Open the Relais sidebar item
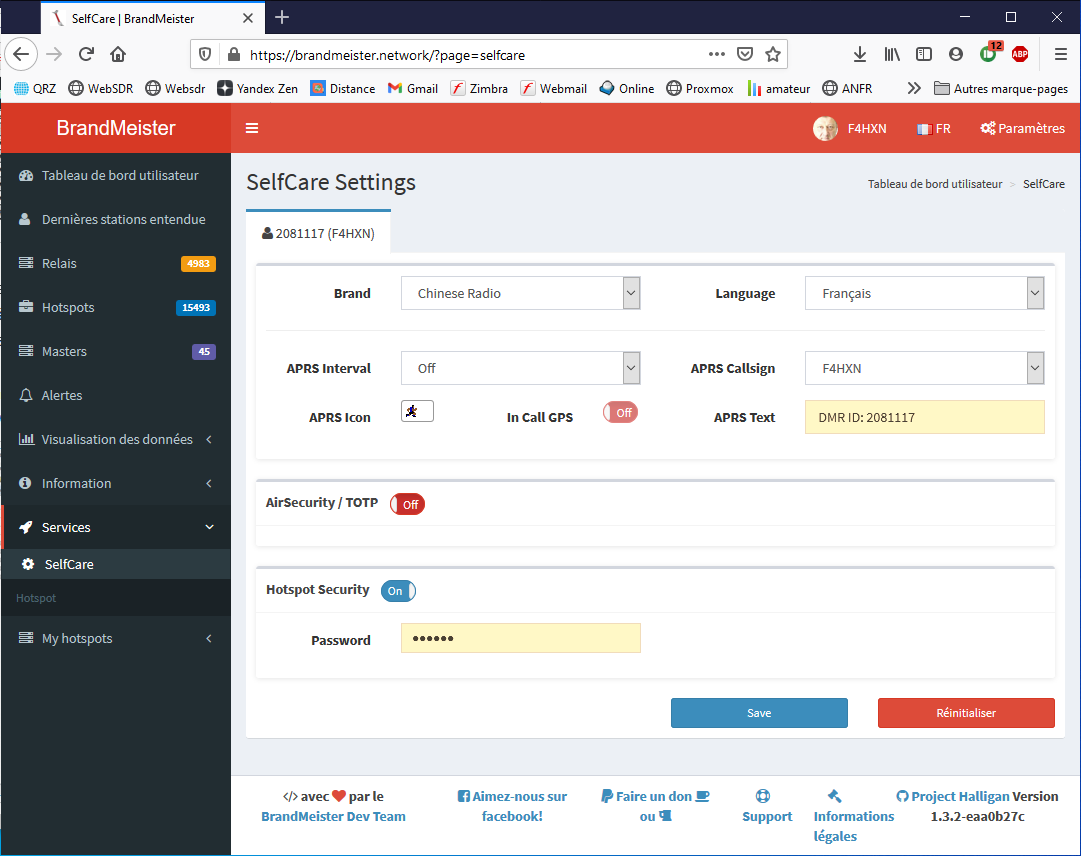This screenshot has width=1081, height=856. [116, 263]
